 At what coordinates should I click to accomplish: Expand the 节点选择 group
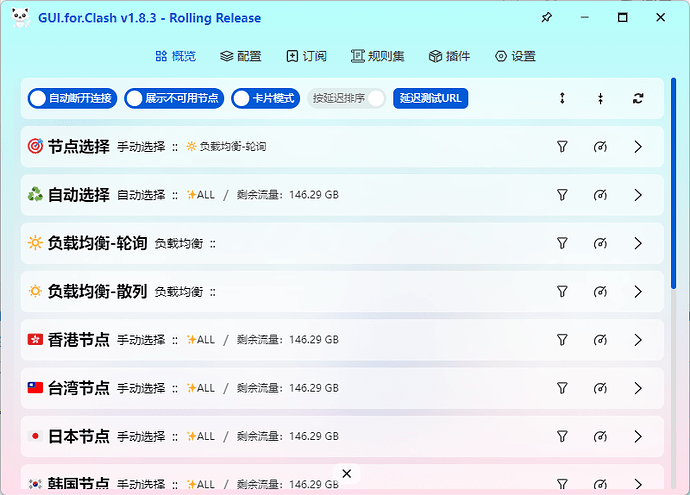point(638,147)
